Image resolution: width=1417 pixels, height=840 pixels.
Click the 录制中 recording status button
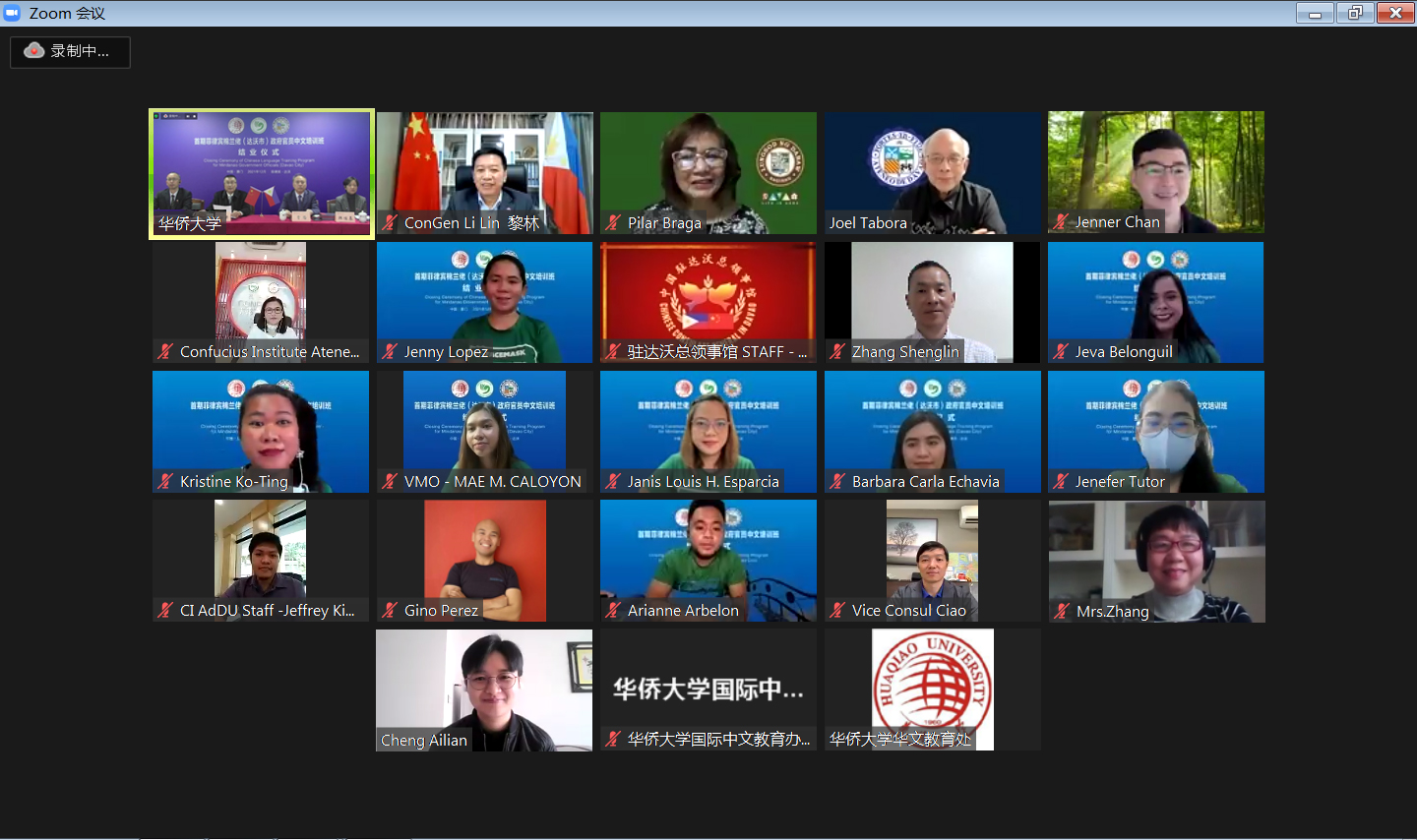(x=70, y=52)
